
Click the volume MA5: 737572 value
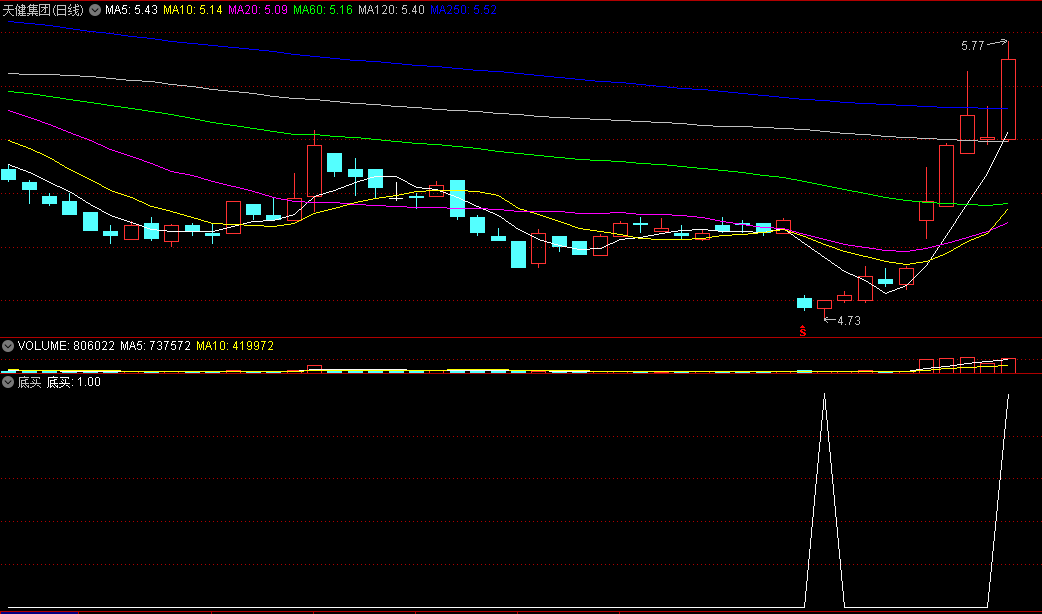pos(156,346)
